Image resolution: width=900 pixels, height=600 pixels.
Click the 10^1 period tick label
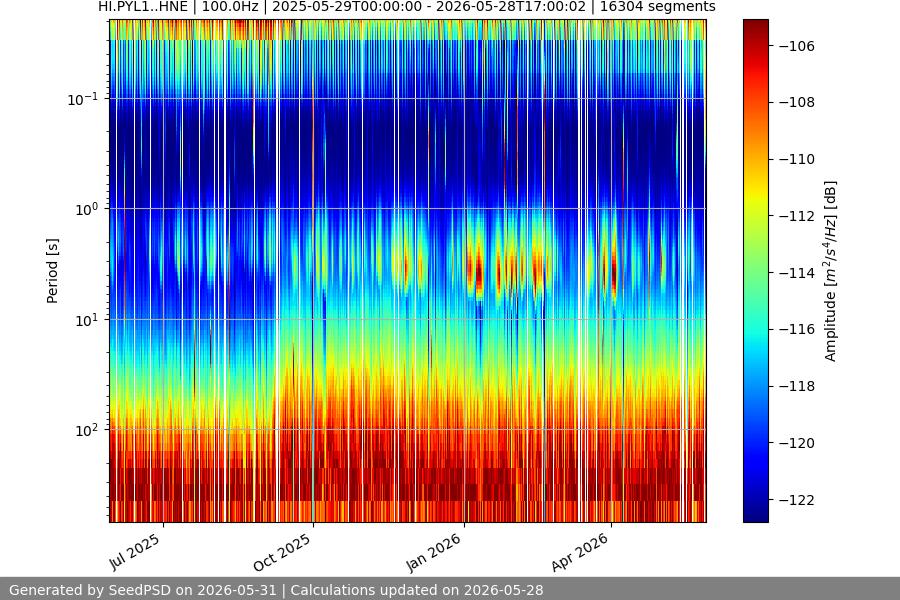[87, 320]
